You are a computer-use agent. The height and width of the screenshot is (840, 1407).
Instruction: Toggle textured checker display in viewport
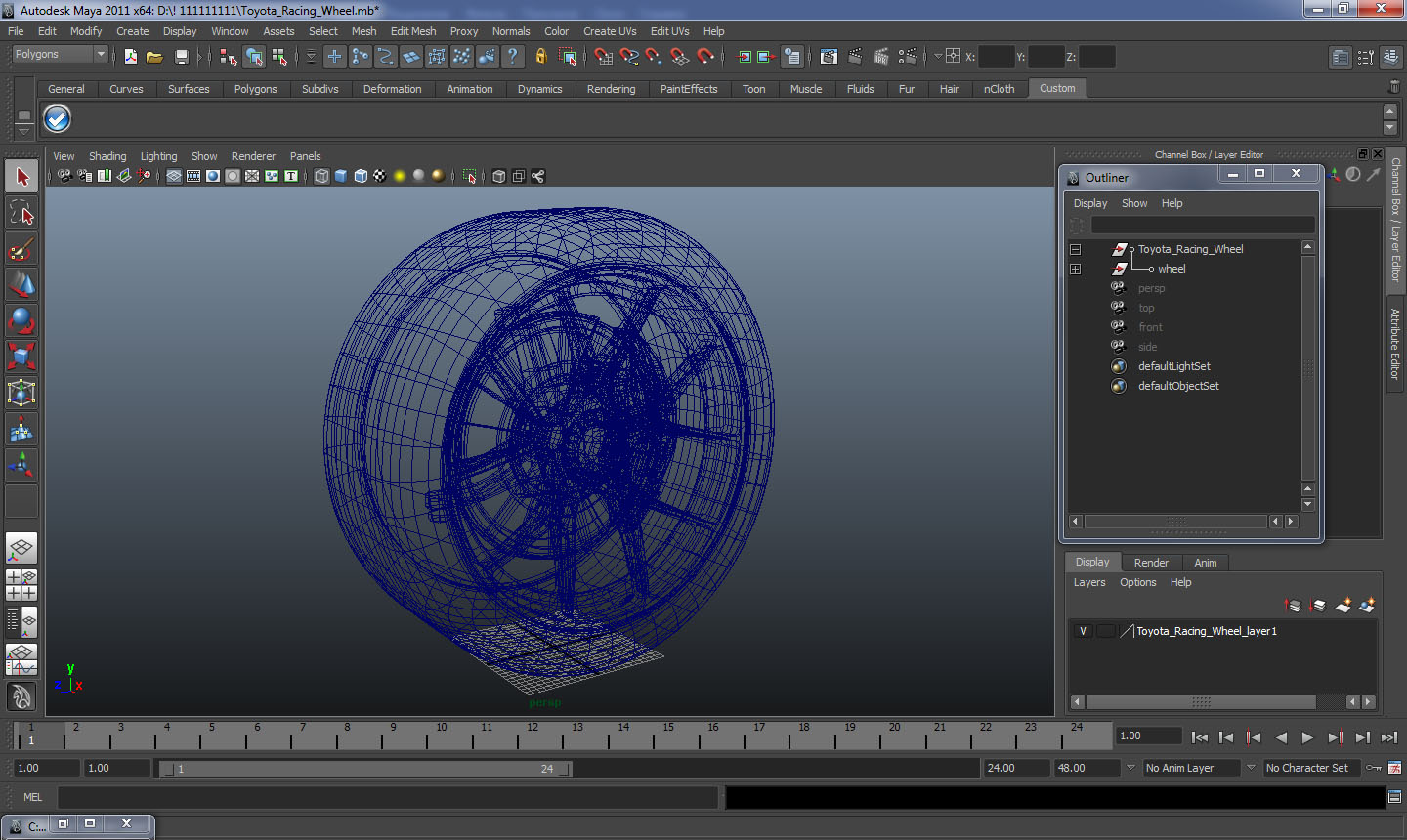click(380, 176)
